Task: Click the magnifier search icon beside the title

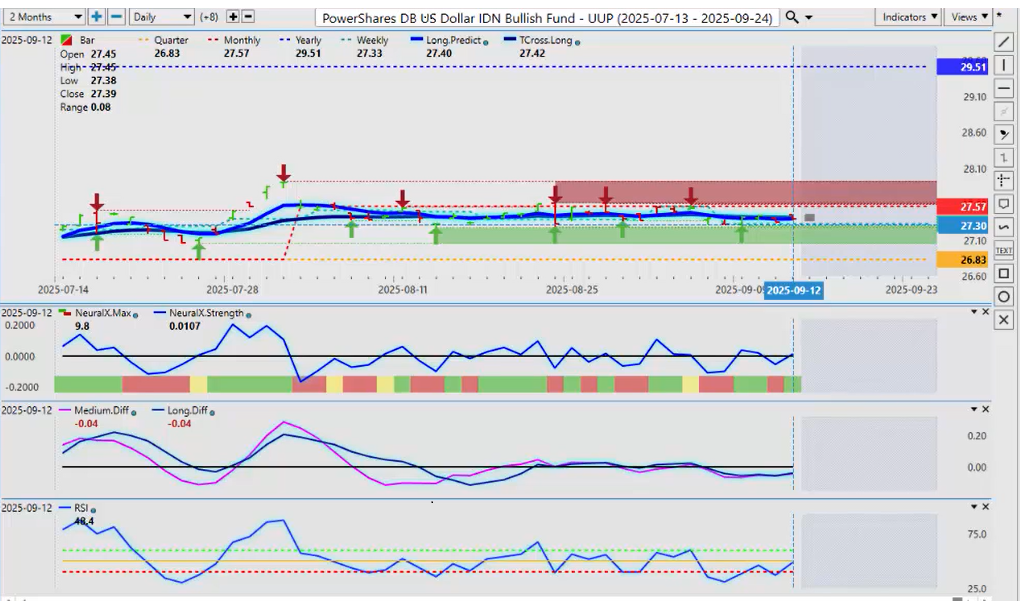Action: tap(792, 17)
